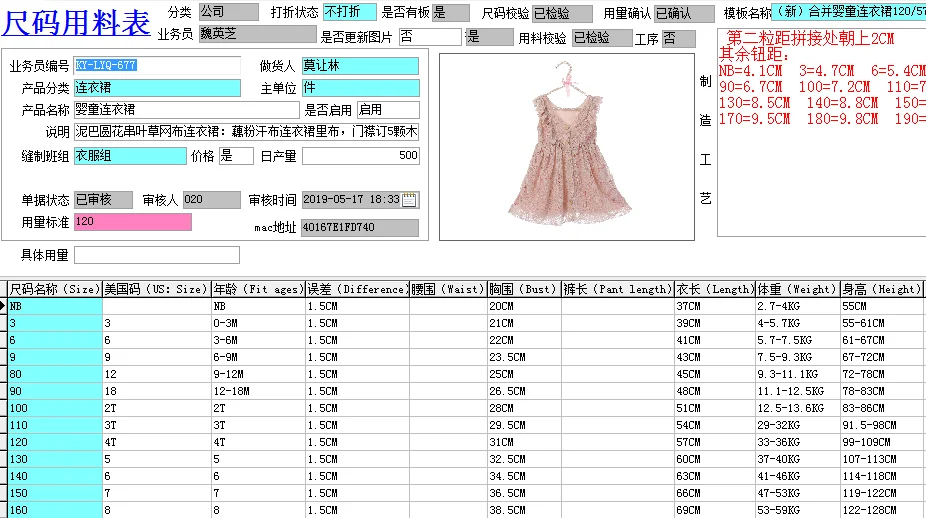Select the 业务员编号 field KY-LYQ-677
Screen dimensions: 926x518
[157, 65]
